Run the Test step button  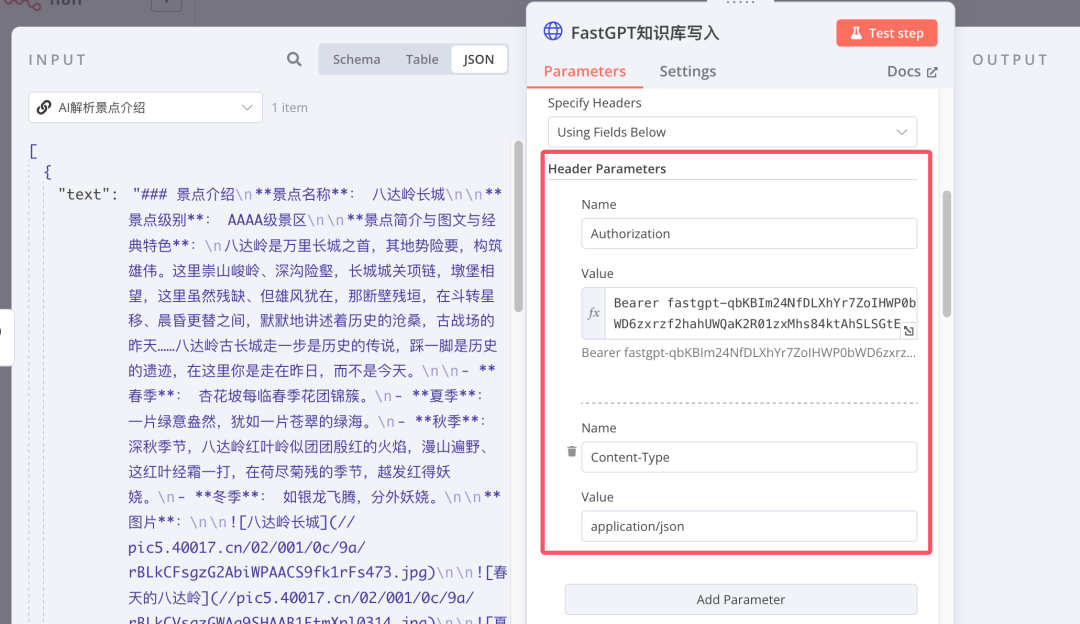coord(886,33)
